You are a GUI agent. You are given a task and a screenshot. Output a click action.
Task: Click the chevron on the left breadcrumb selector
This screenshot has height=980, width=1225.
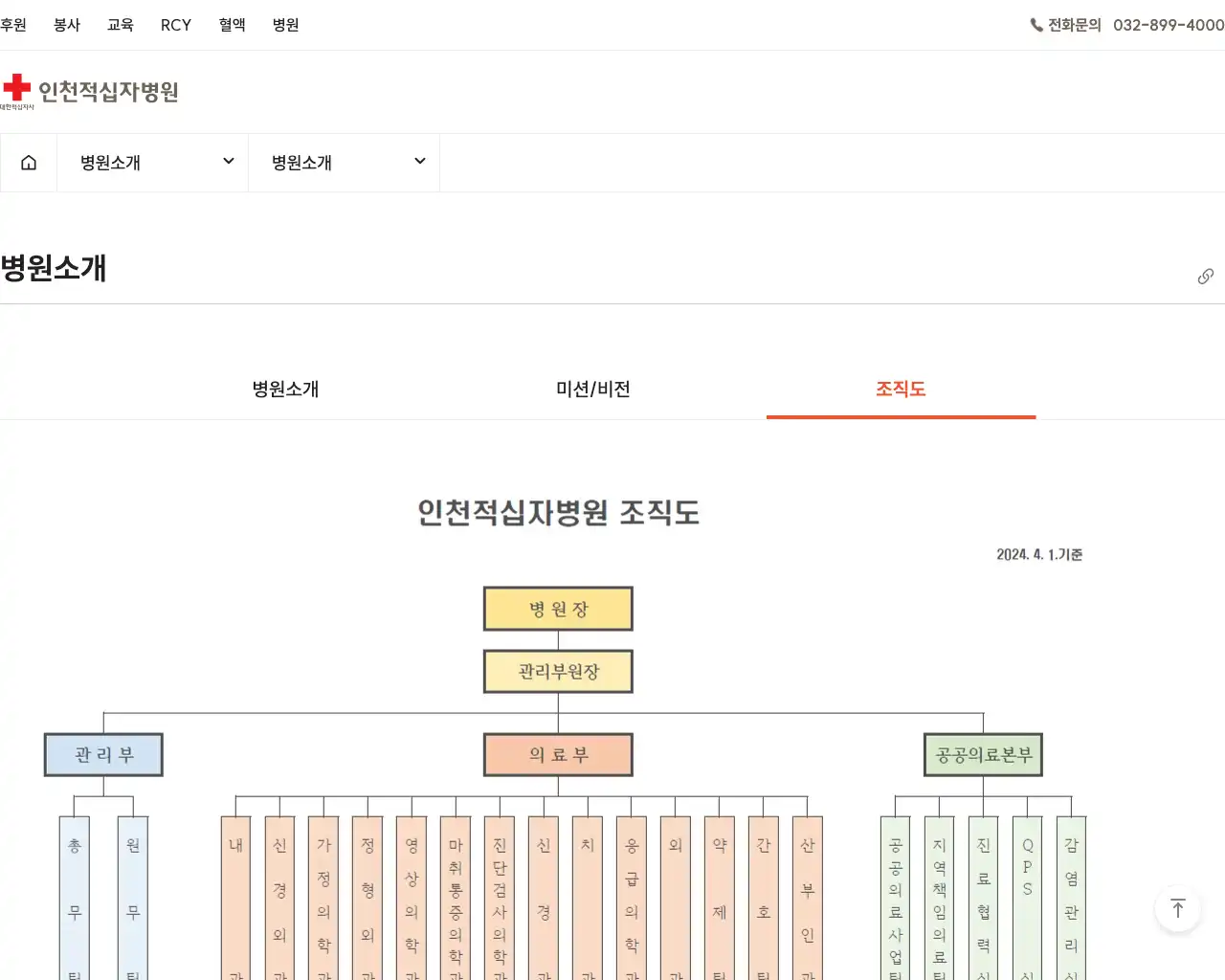(228, 161)
